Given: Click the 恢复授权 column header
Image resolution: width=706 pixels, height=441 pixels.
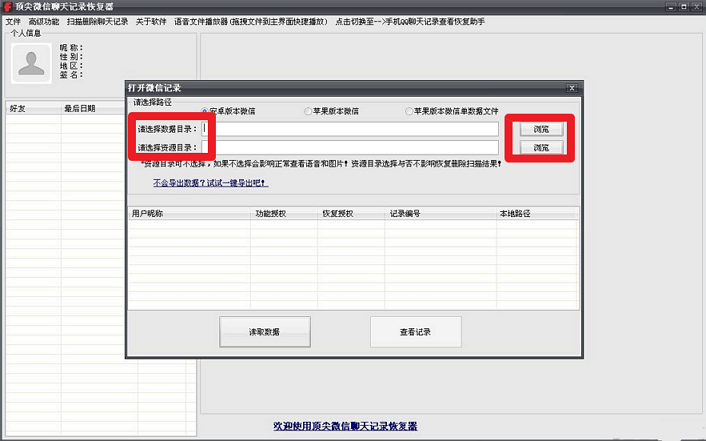Looking at the screenshot, I should 351,214.
